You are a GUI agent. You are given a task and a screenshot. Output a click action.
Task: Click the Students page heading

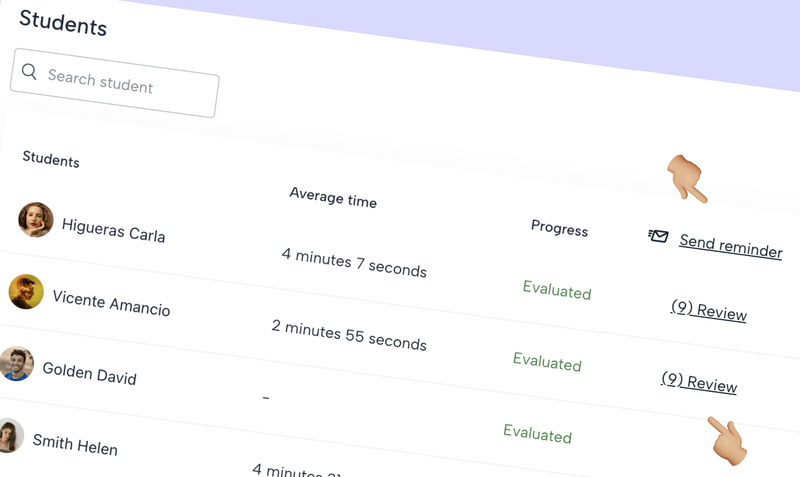click(x=62, y=22)
